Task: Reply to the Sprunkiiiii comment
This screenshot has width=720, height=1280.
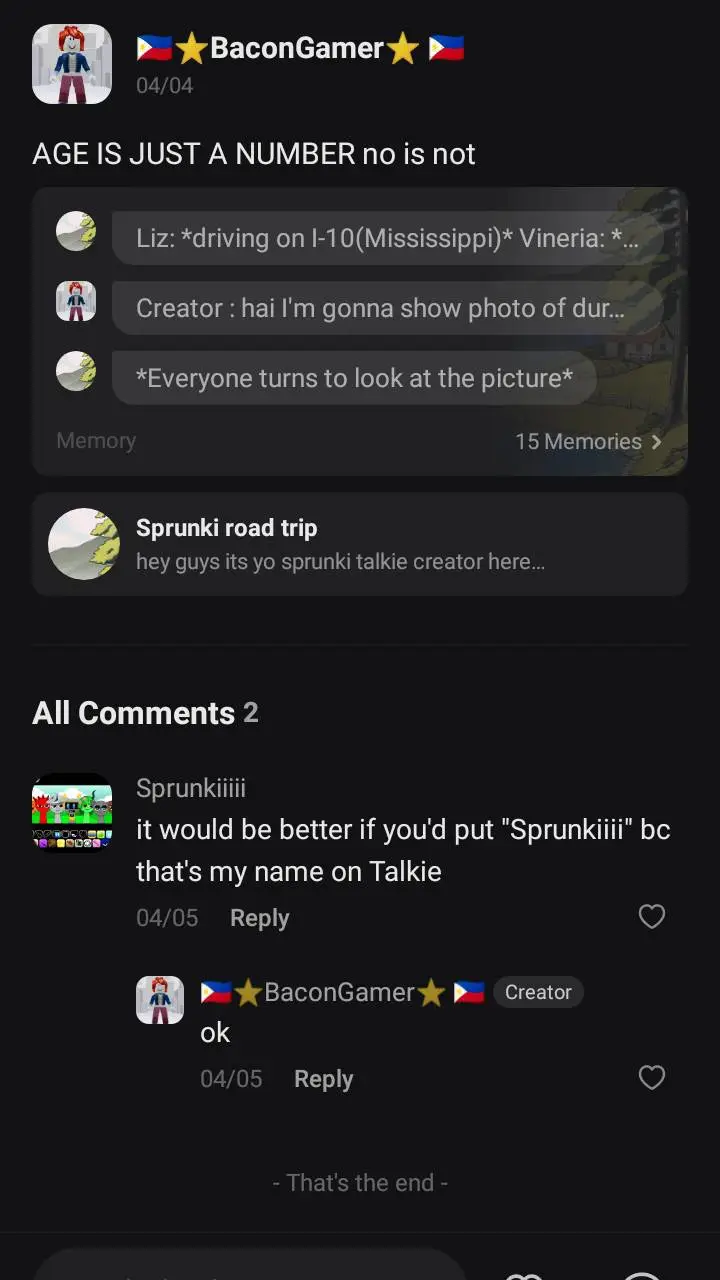Action: click(x=259, y=918)
